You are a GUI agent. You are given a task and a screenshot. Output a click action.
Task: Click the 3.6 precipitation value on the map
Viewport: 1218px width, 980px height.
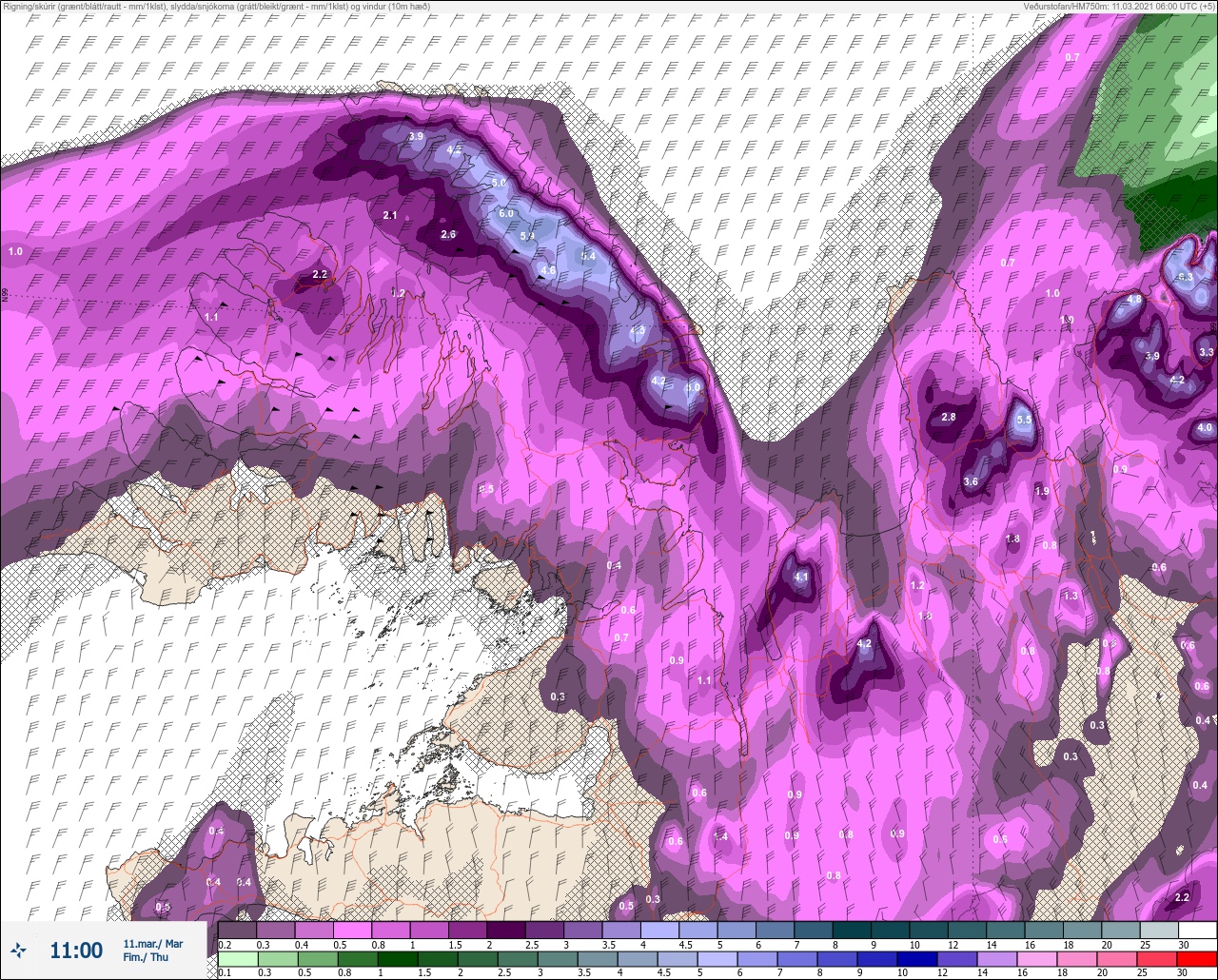[x=971, y=482]
